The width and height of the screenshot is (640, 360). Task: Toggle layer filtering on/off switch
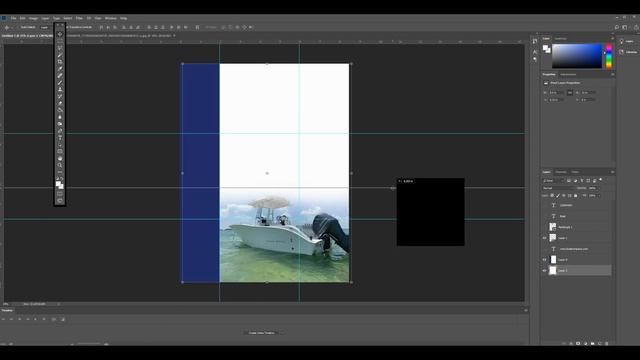tap(601, 180)
